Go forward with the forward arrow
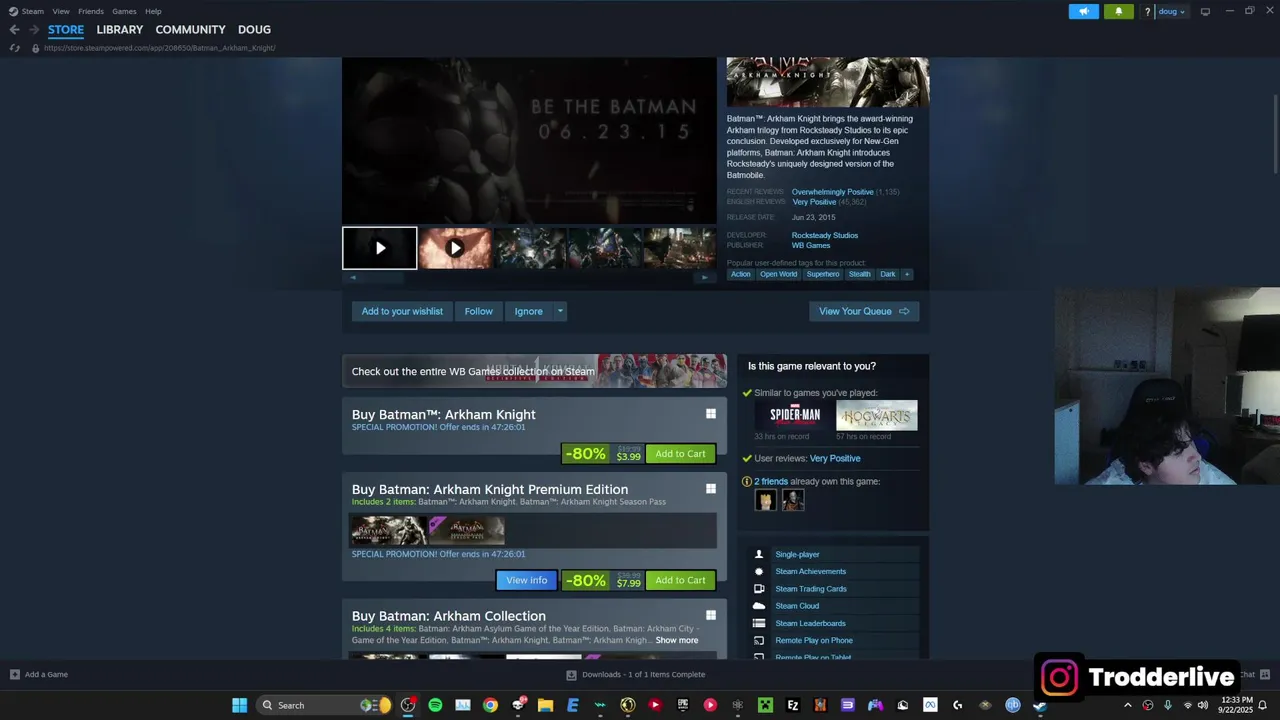Screen dimensions: 1280x720 34,30
